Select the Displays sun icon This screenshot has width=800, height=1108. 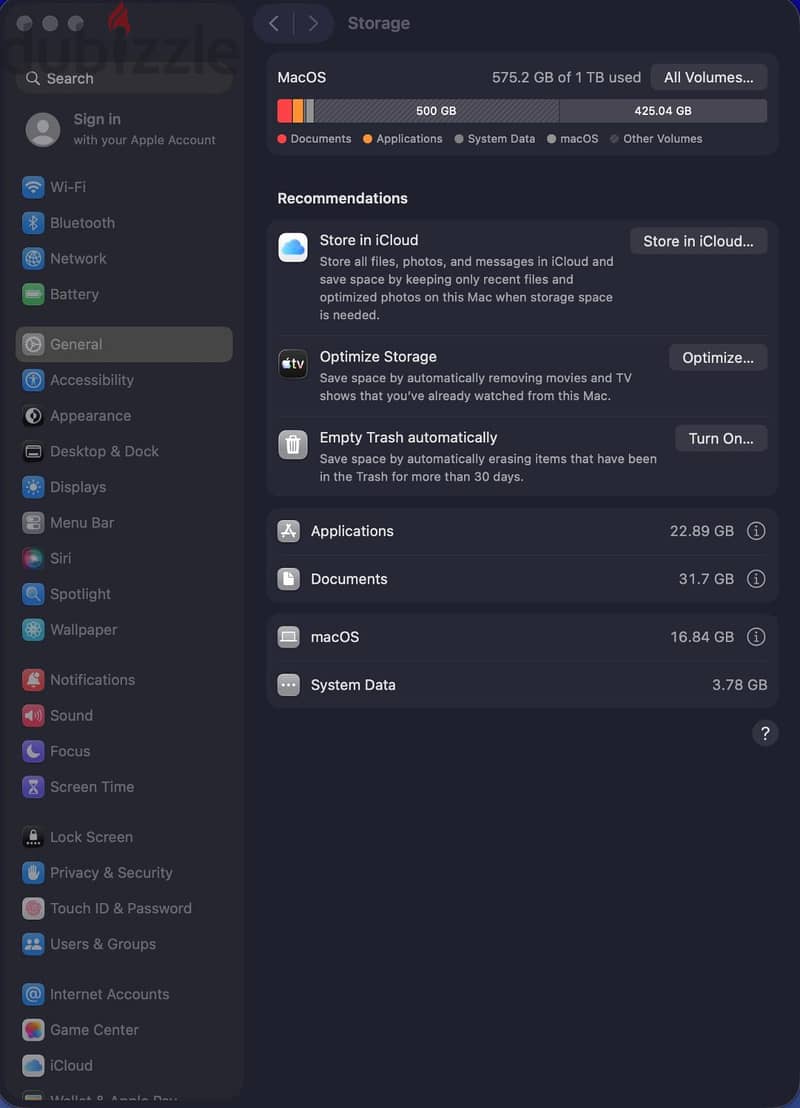[33, 487]
